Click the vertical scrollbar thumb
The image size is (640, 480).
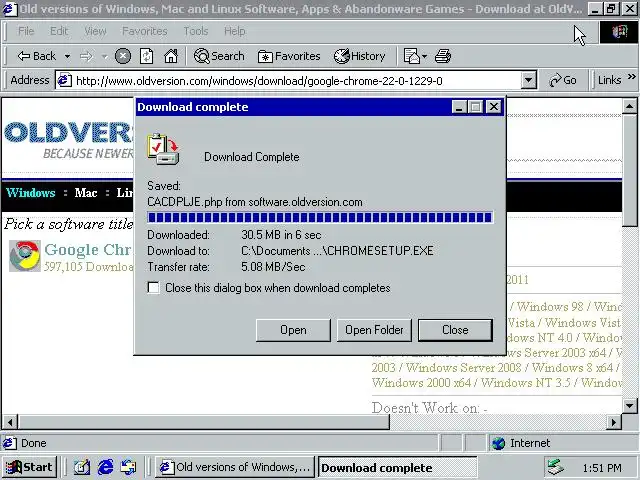point(629,170)
